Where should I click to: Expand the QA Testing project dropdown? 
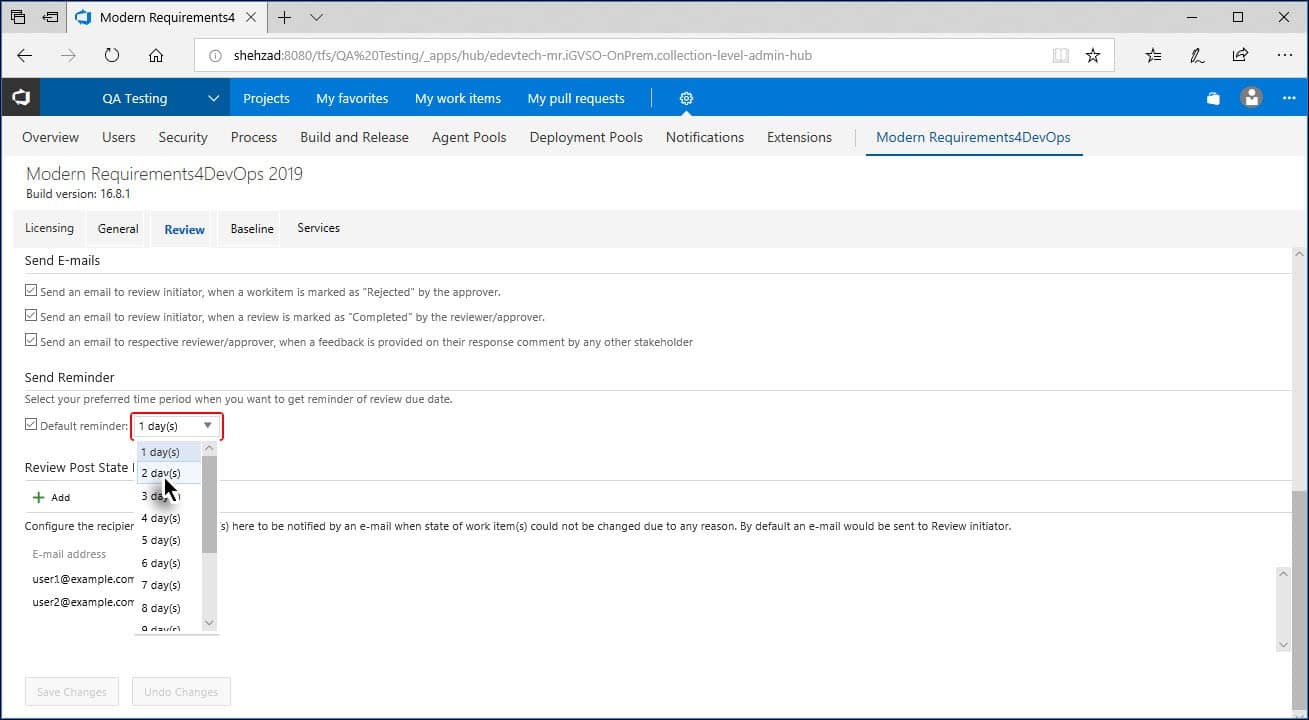pyautogui.click(x=213, y=98)
